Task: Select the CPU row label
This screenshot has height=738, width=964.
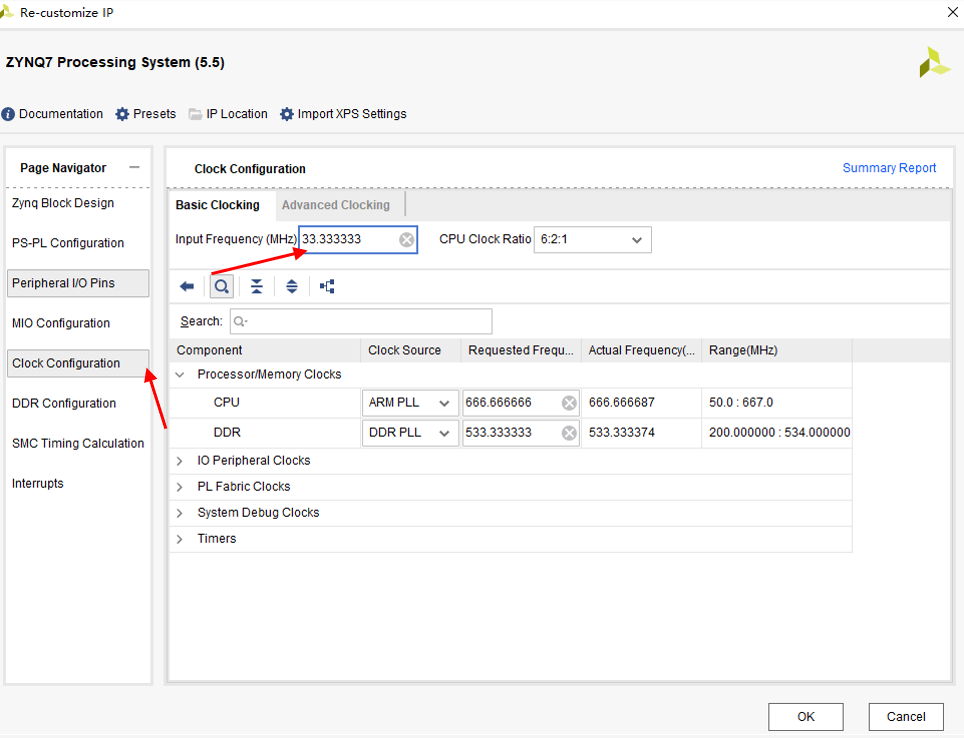Action: 226,403
